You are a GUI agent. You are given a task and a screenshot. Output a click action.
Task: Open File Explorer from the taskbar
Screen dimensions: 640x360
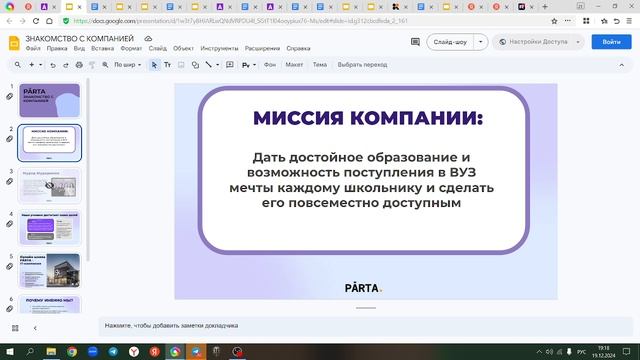(51, 351)
